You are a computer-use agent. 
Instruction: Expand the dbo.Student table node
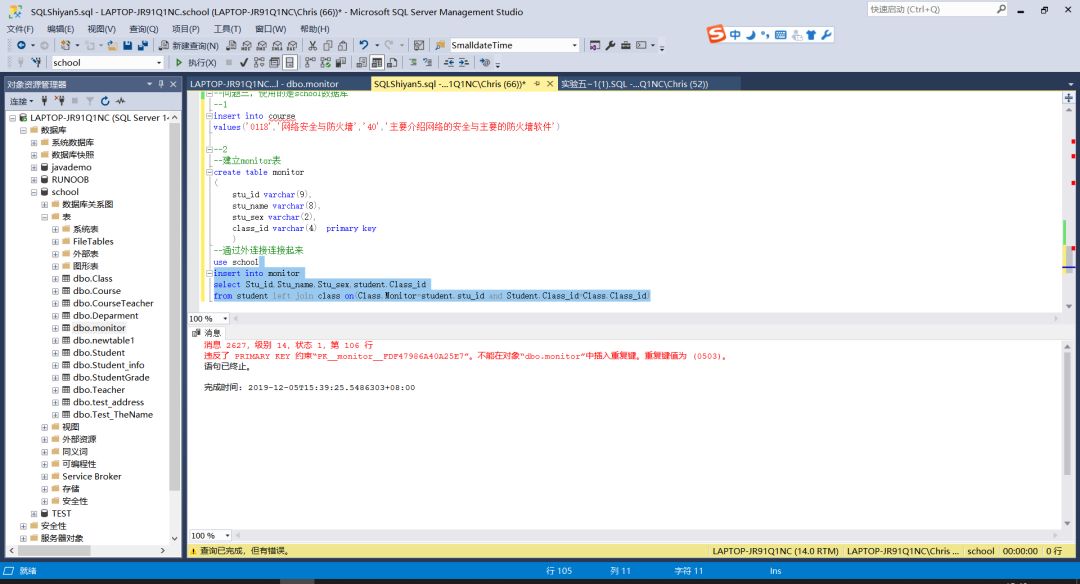56,353
